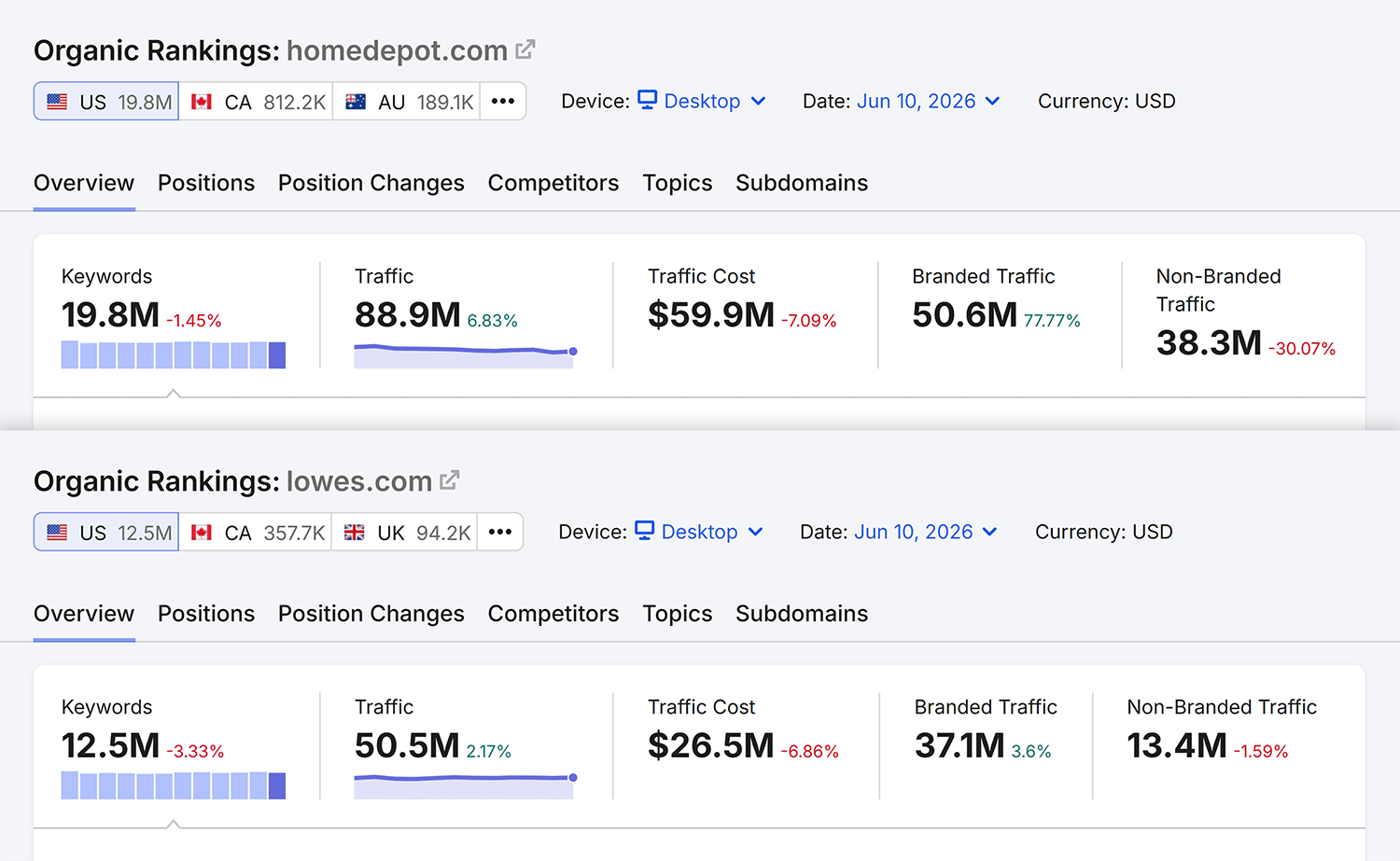Open Competitors tab in homedepot.com report
Image resolution: width=1400 pixels, height=861 pixels.
pyautogui.click(x=553, y=183)
